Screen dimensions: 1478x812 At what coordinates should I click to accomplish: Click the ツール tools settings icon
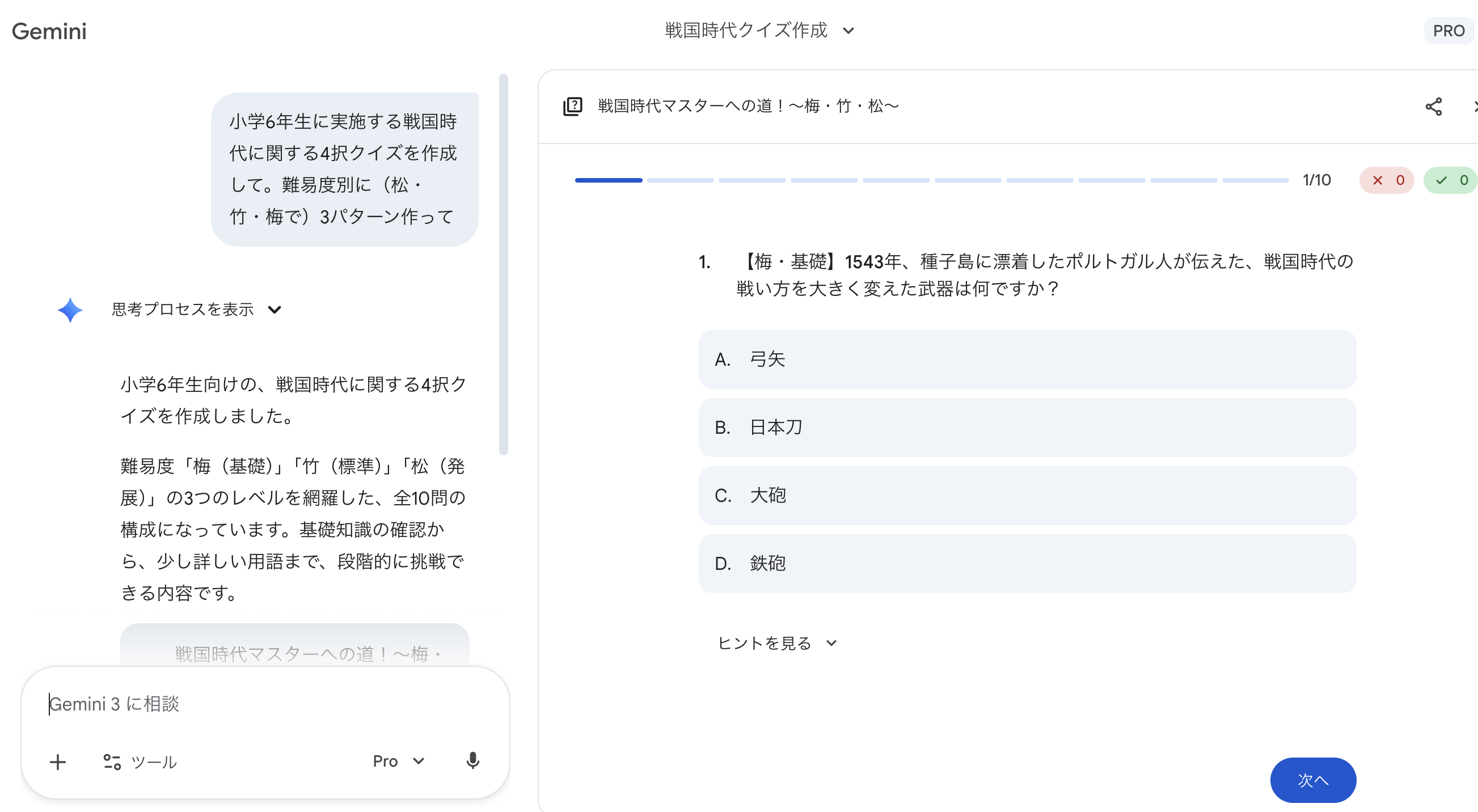point(112,762)
